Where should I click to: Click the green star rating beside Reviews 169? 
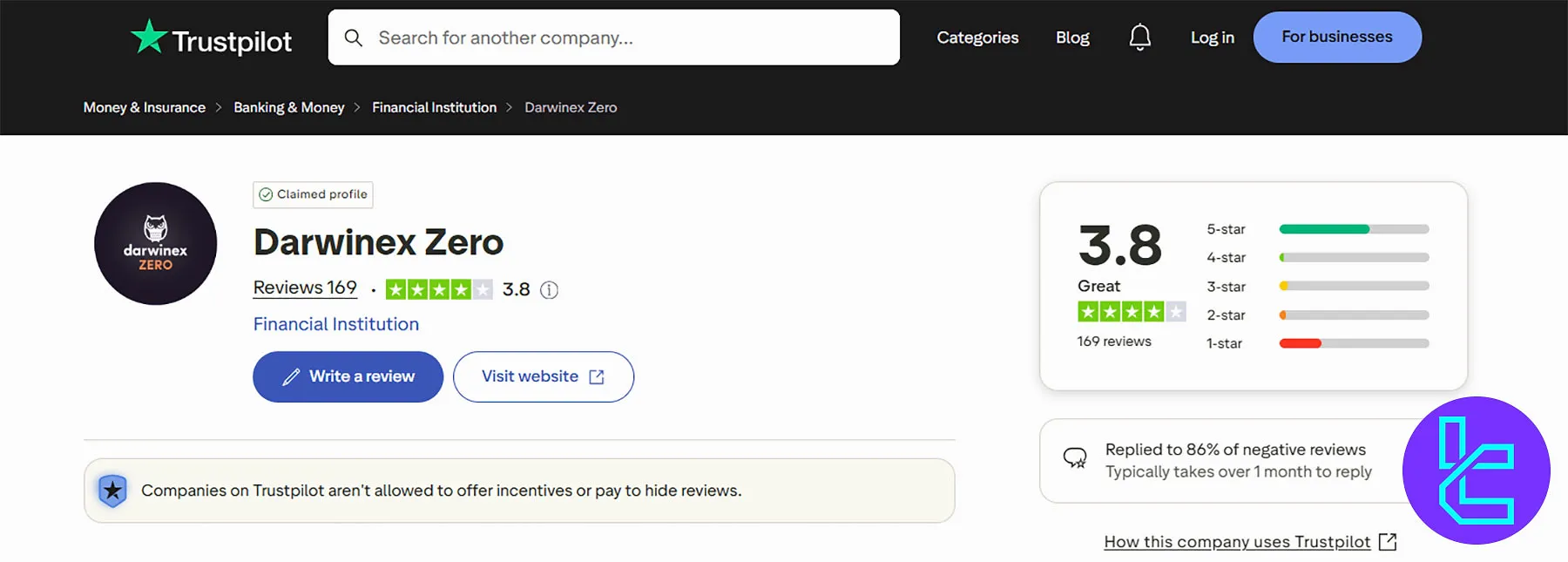coord(439,289)
